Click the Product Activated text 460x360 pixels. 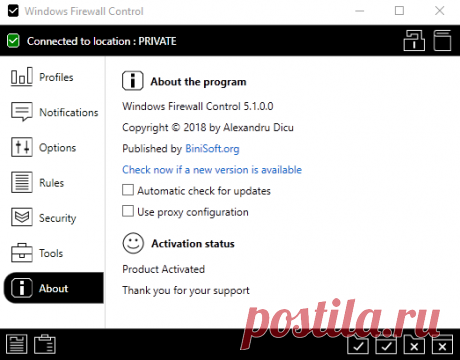(163, 269)
